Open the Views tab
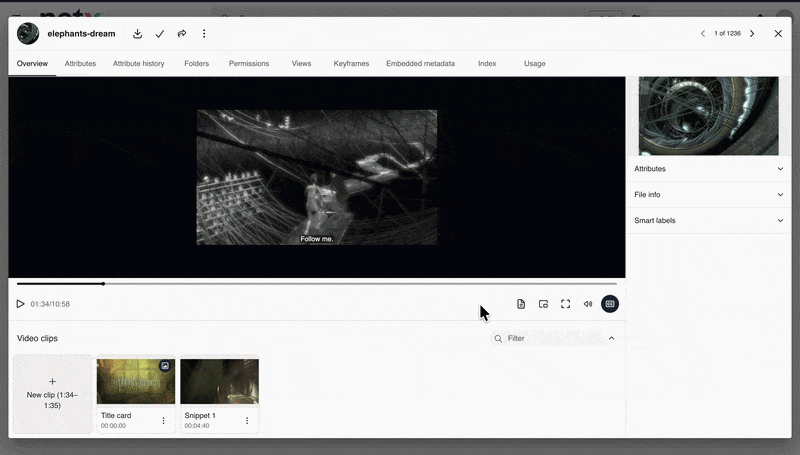The height and width of the screenshot is (455, 800). [x=302, y=64]
